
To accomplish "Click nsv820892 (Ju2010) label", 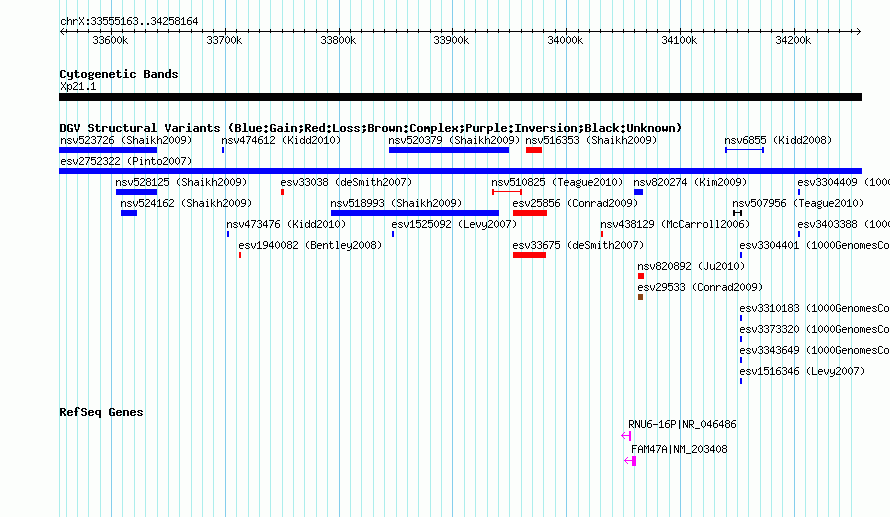I will click(x=691, y=266).
